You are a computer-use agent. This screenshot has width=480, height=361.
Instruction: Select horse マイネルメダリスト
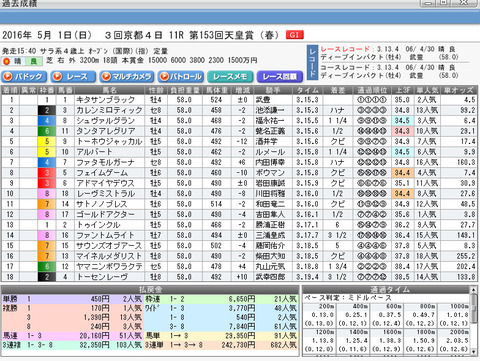coord(109,256)
